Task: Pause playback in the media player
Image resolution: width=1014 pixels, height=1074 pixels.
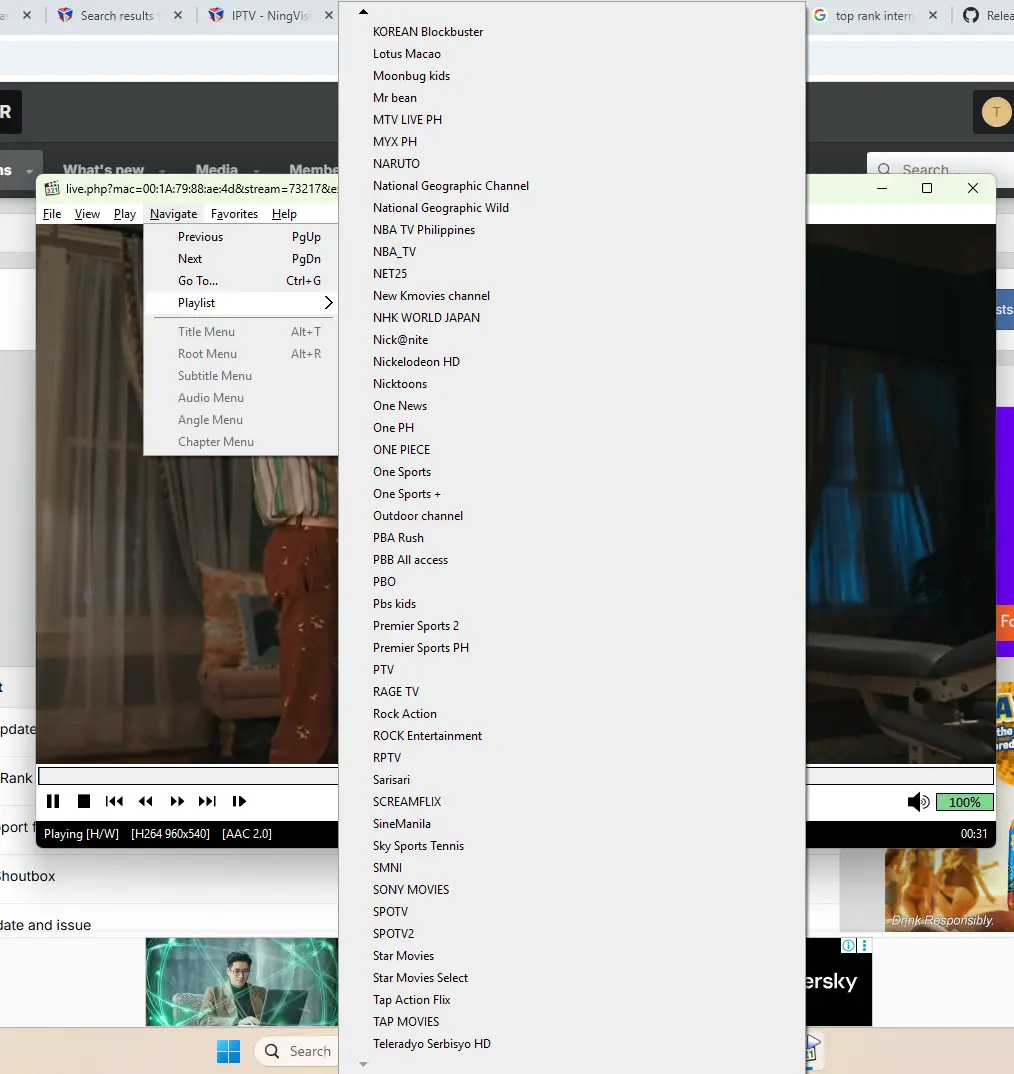Action: [x=53, y=801]
